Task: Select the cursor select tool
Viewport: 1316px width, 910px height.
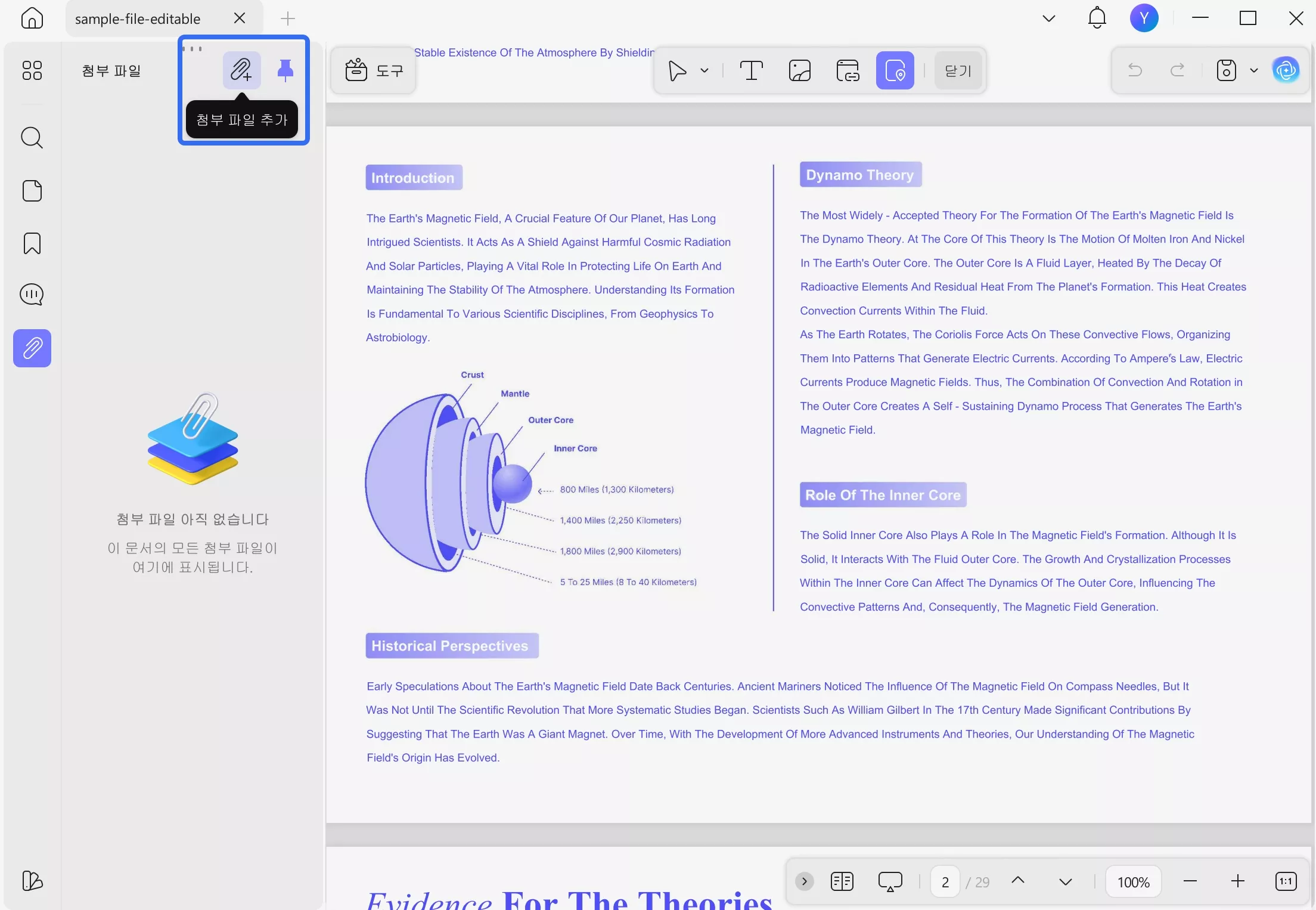Action: (677, 70)
